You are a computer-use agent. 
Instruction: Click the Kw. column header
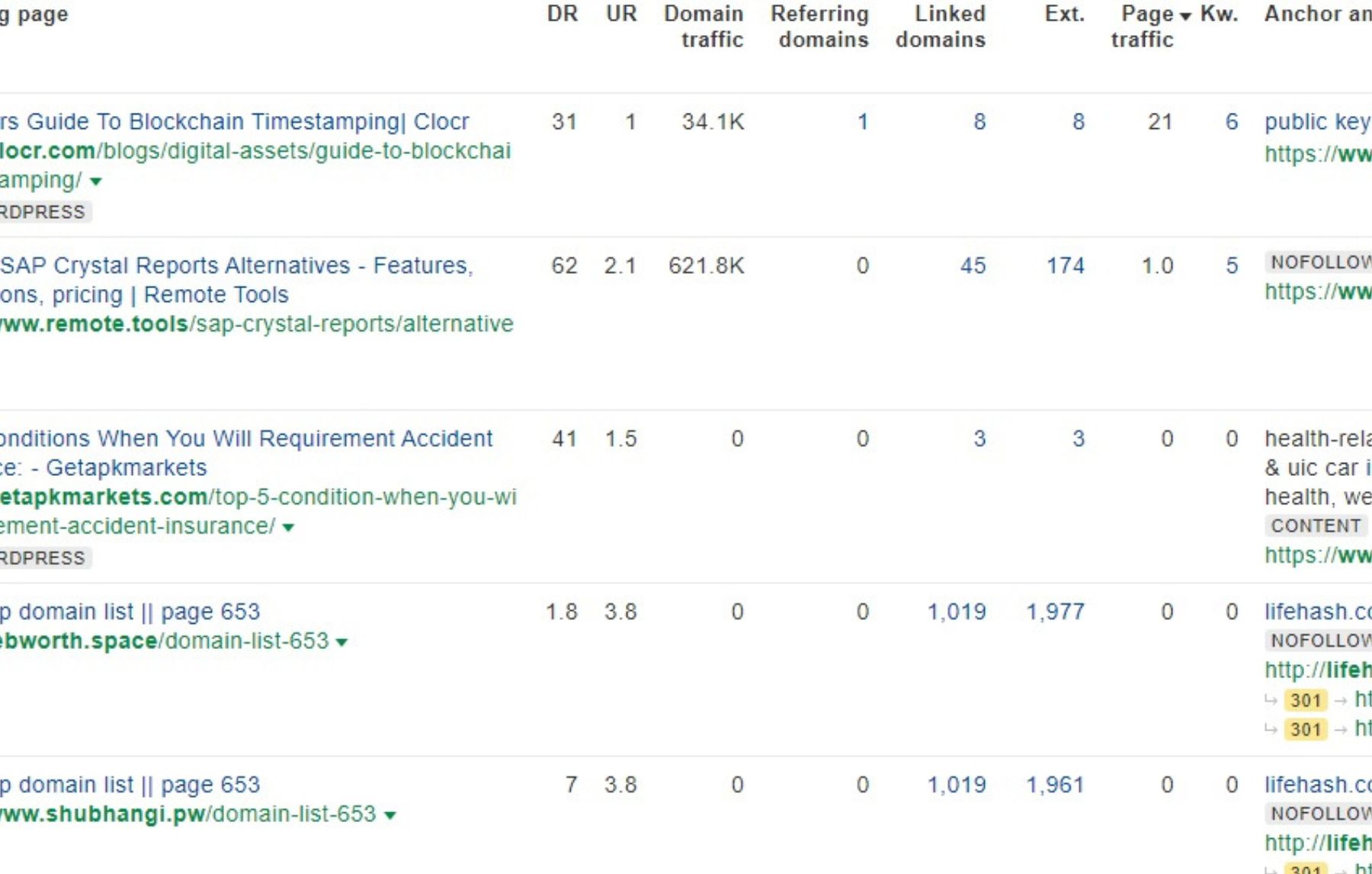[x=1220, y=14]
